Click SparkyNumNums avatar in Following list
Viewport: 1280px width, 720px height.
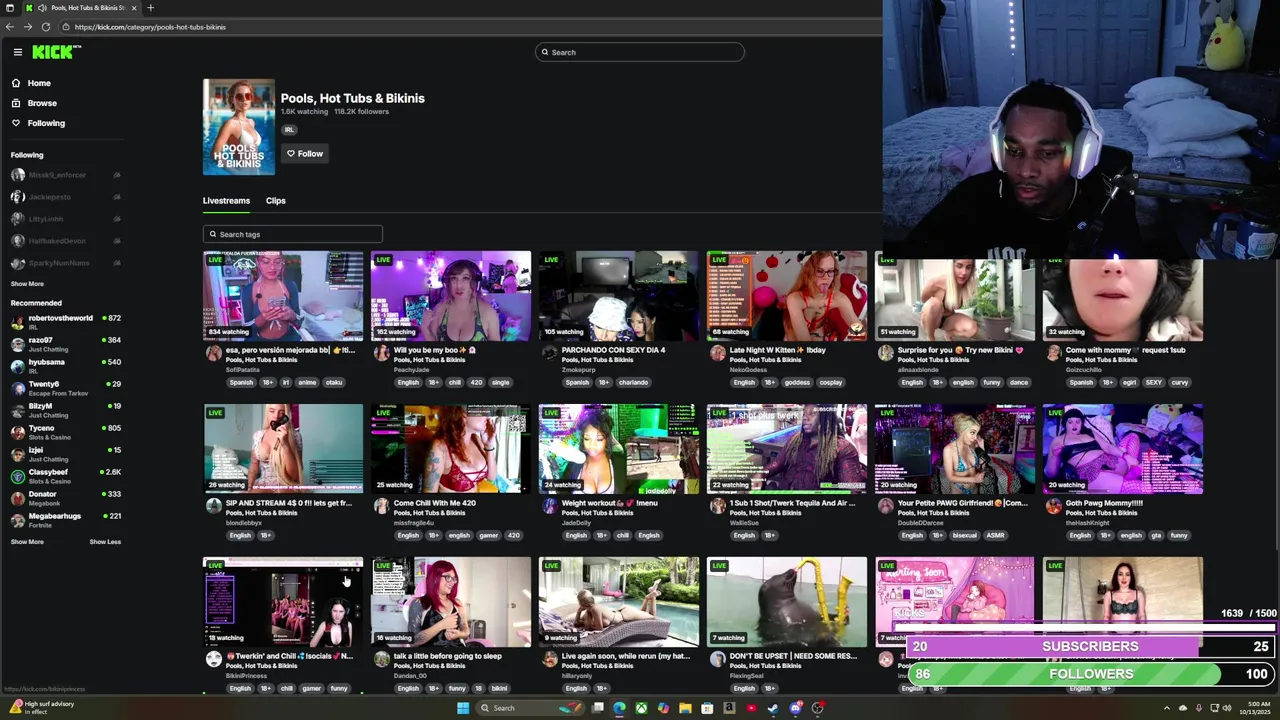coord(18,263)
